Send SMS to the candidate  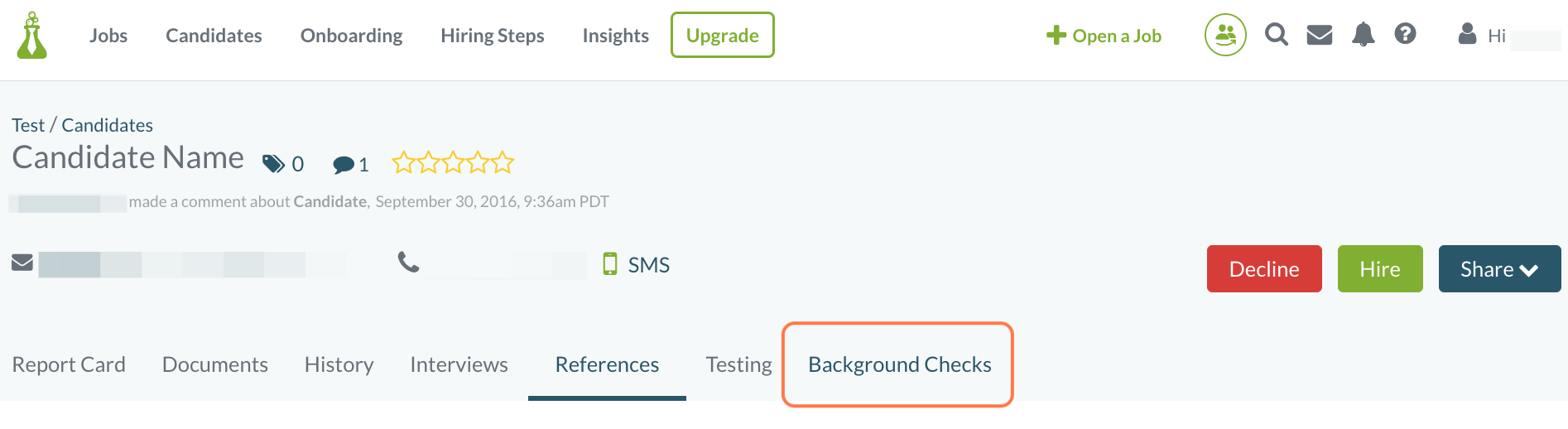(636, 265)
